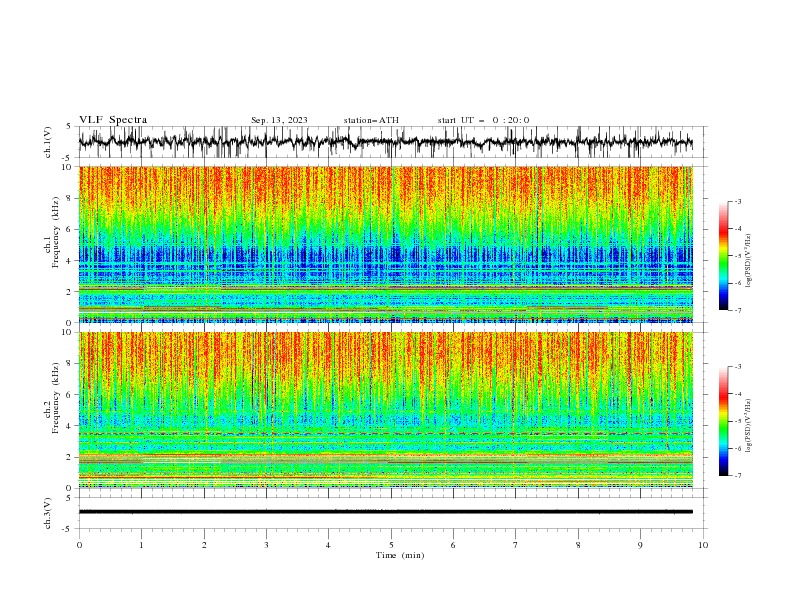Click the "ch.1(V)" waveform axis label
Viewport: 792px width, 612px height.
click(x=48, y=142)
